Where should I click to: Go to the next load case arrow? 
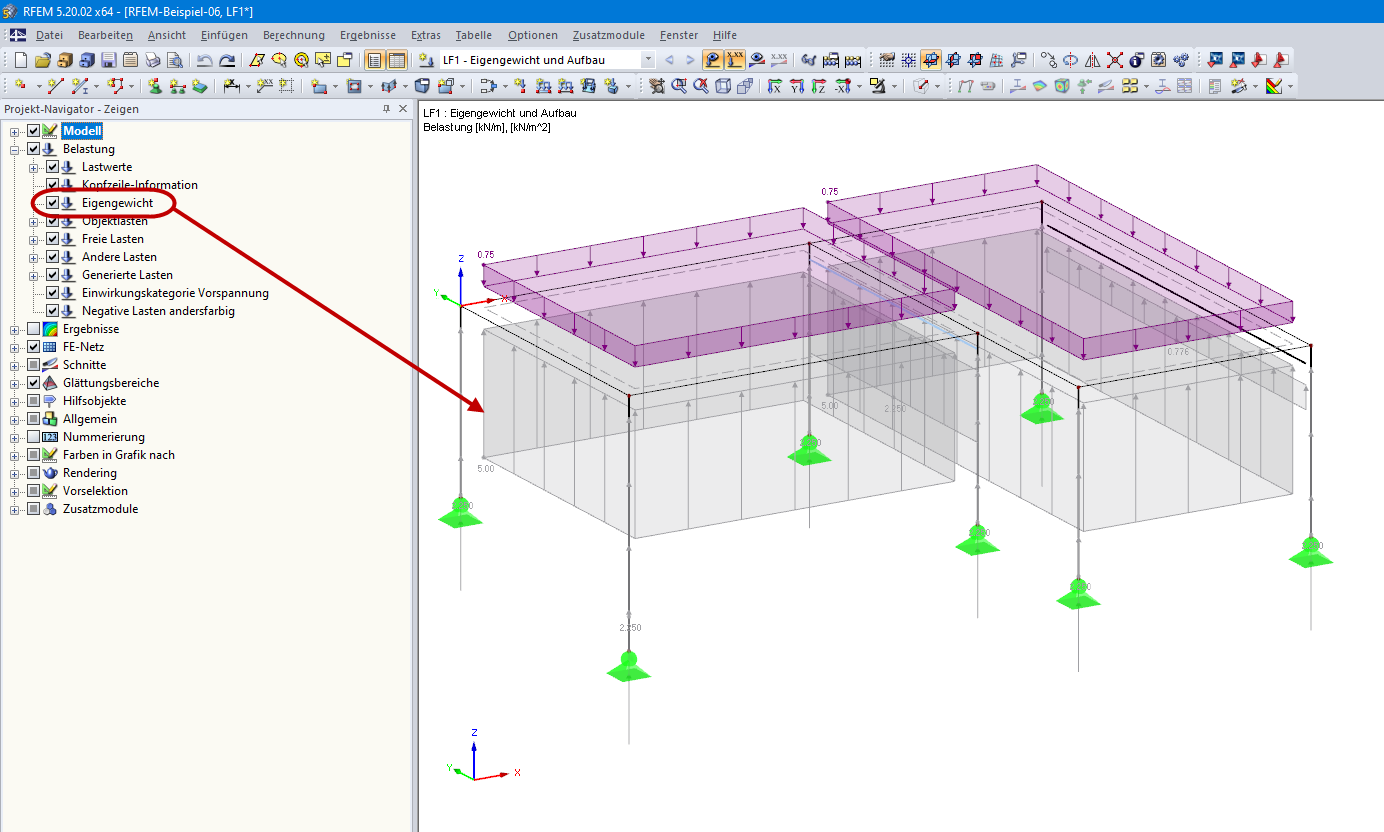click(690, 60)
